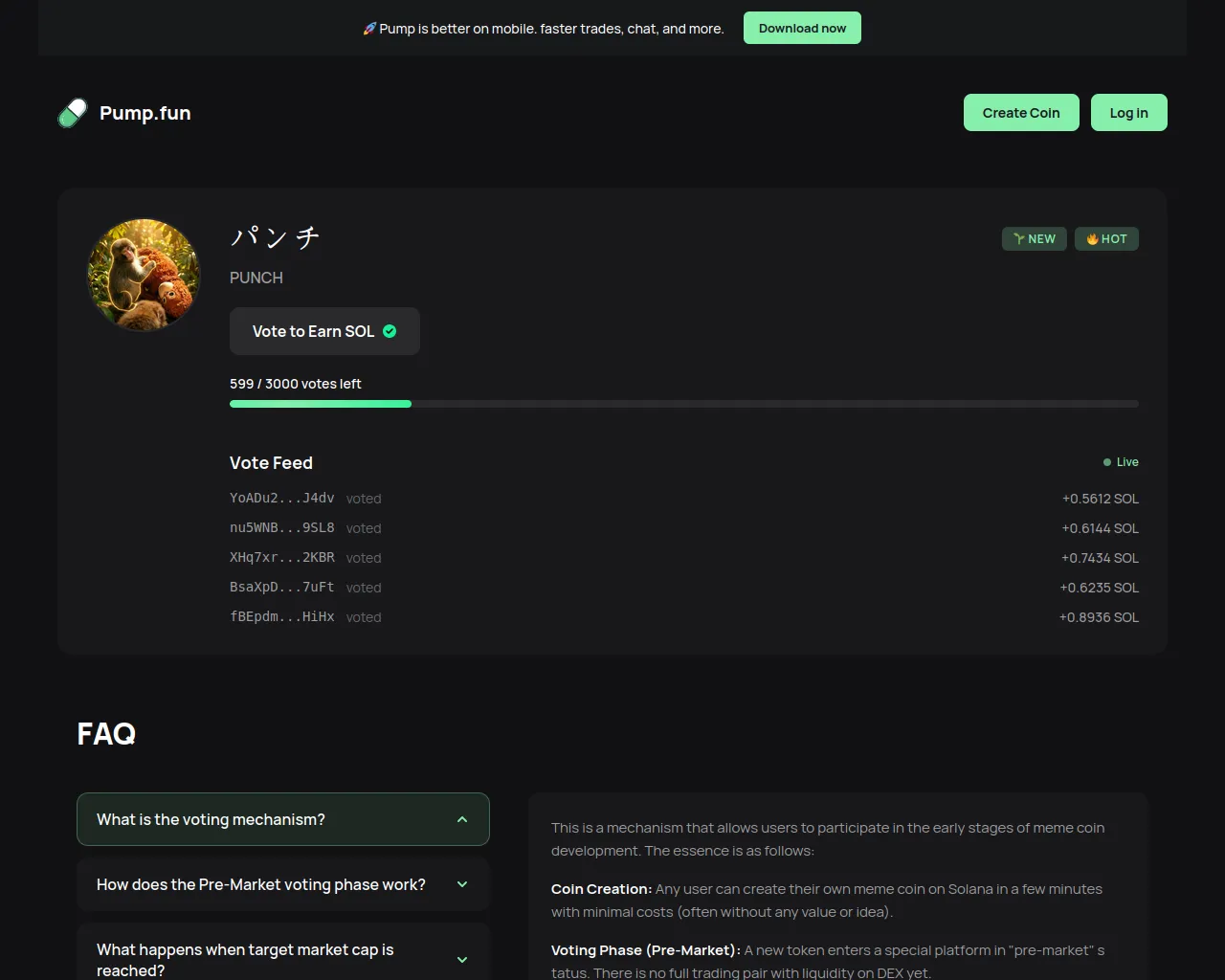Click the Log in button

pos(1129,113)
